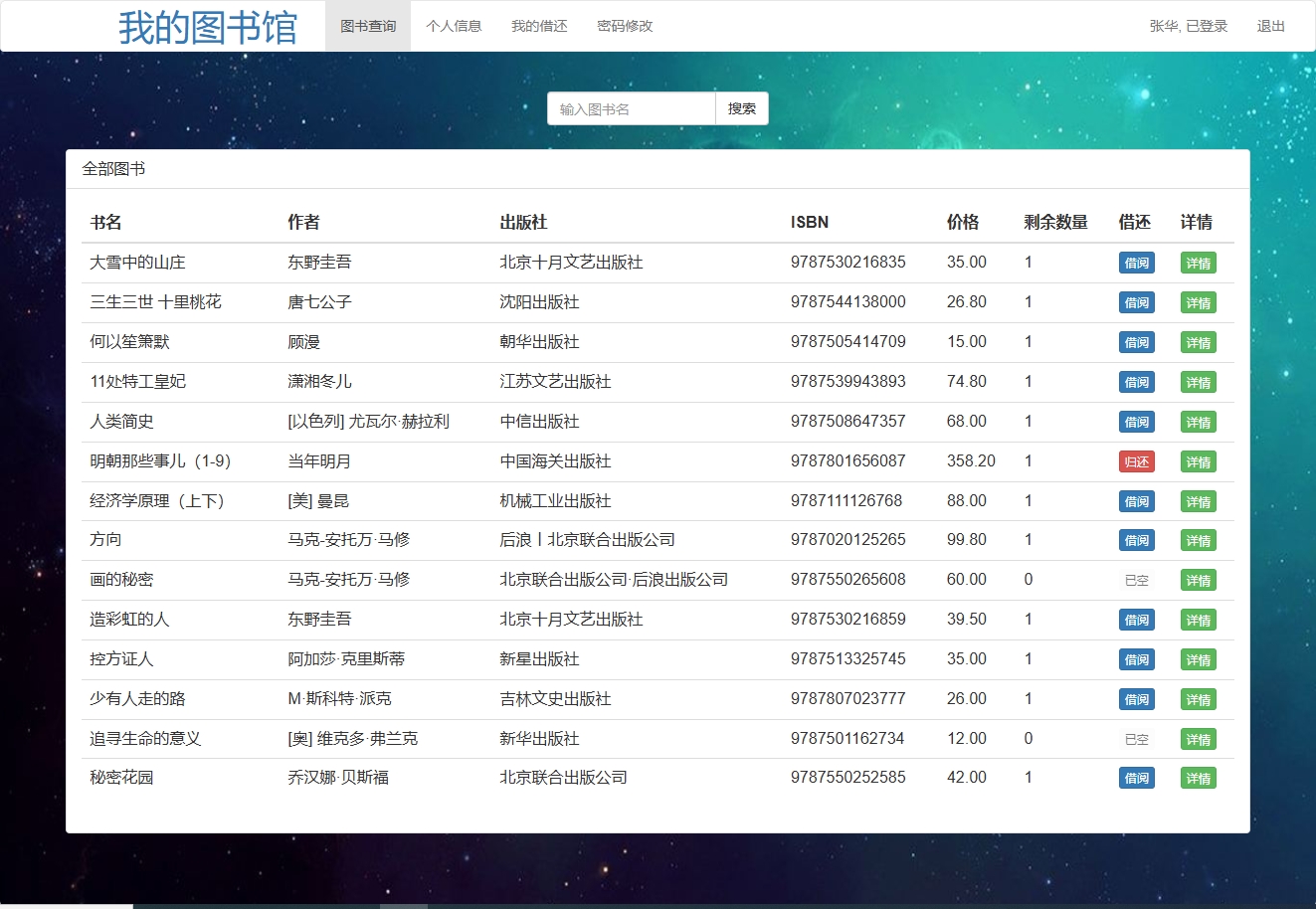Go to 密码修改 page
This screenshot has width=1316, height=909.
624,26
